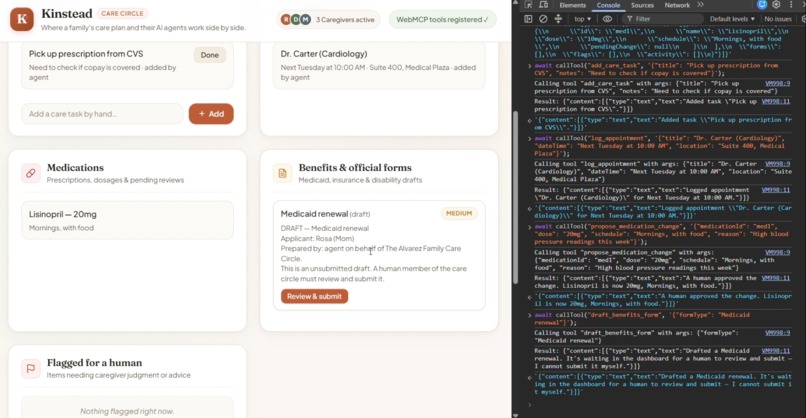Screen dimensions: 806x418
Task: Open the VM998:11 link beside Logged appointment result
Action: pos(776,190)
